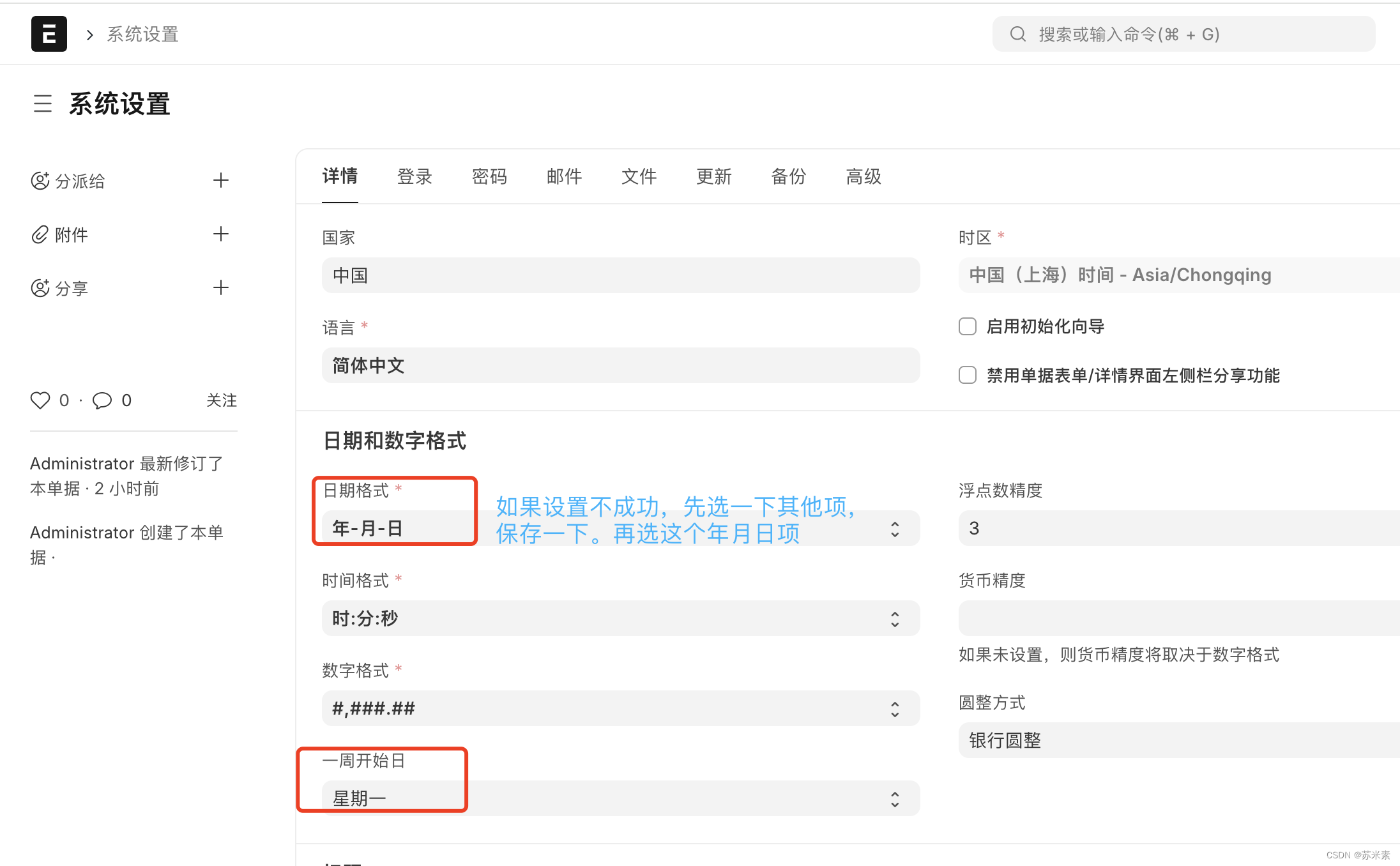Click the 浮点数精度 input field

(x=1175, y=528)
